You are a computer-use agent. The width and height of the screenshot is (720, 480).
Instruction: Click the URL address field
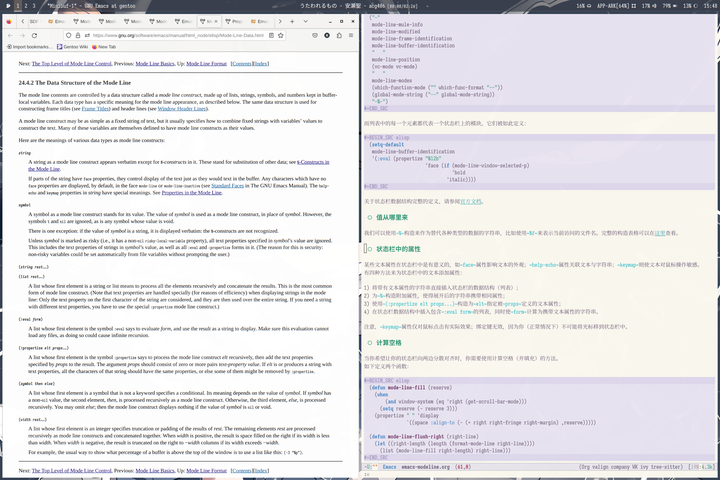(180, 34)
